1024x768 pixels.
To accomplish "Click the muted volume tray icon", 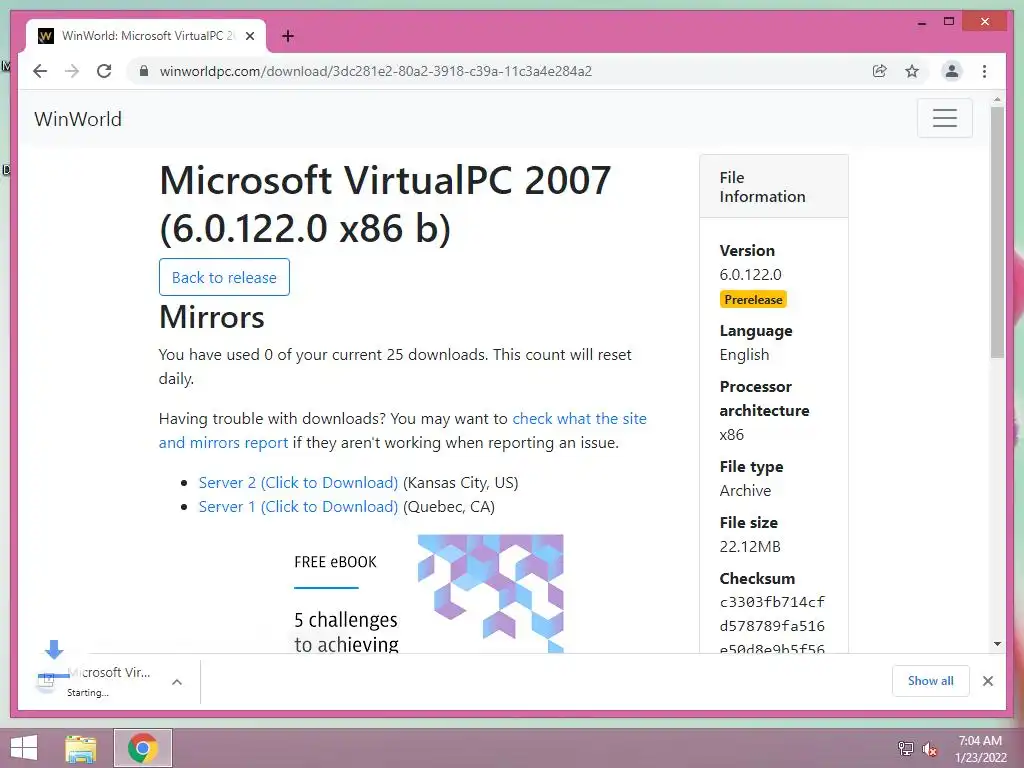I will (x=929, y=748).
